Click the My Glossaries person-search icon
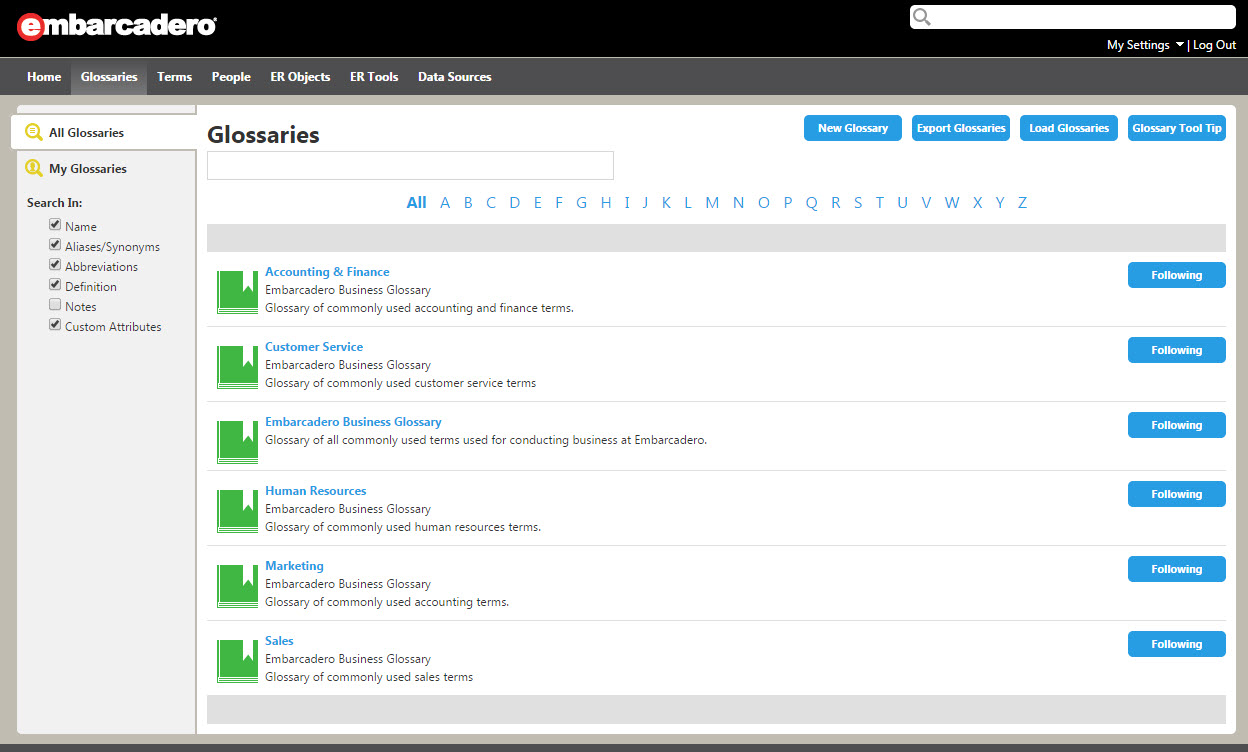The height and width of the screenshot is (752, 1248). tap(34, 168)
